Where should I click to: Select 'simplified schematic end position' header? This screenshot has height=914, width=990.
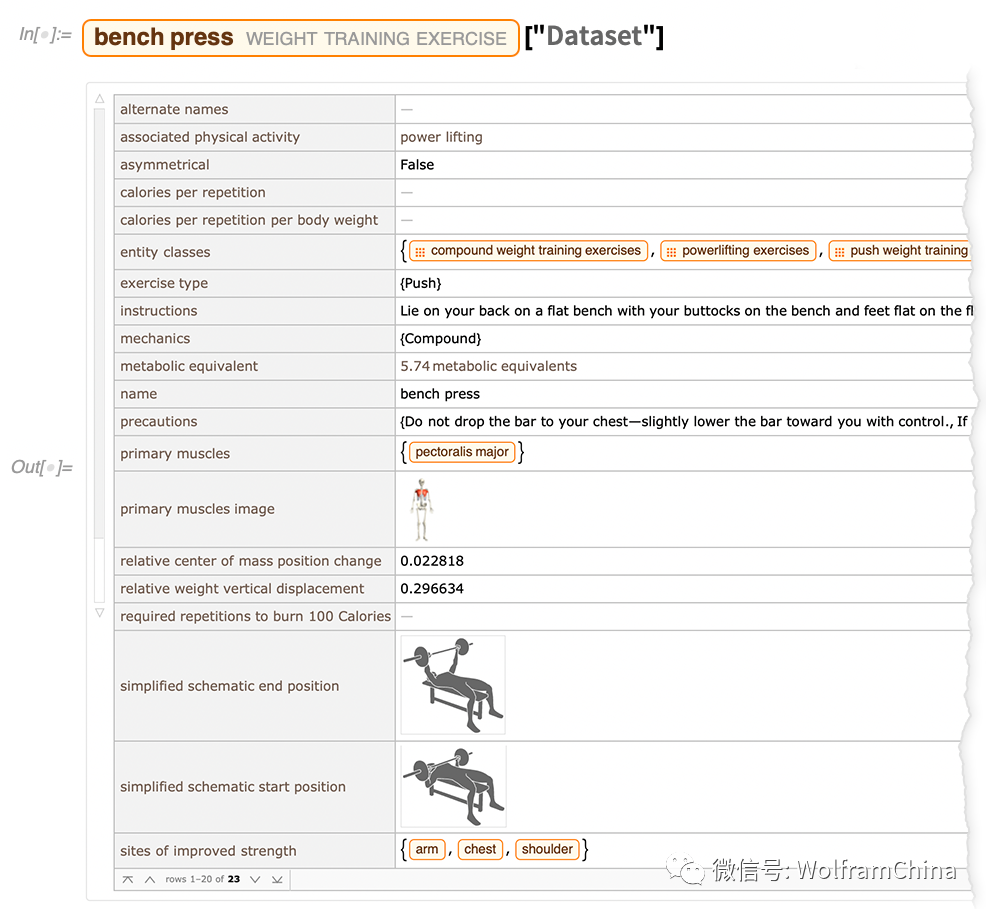[254, 686]
